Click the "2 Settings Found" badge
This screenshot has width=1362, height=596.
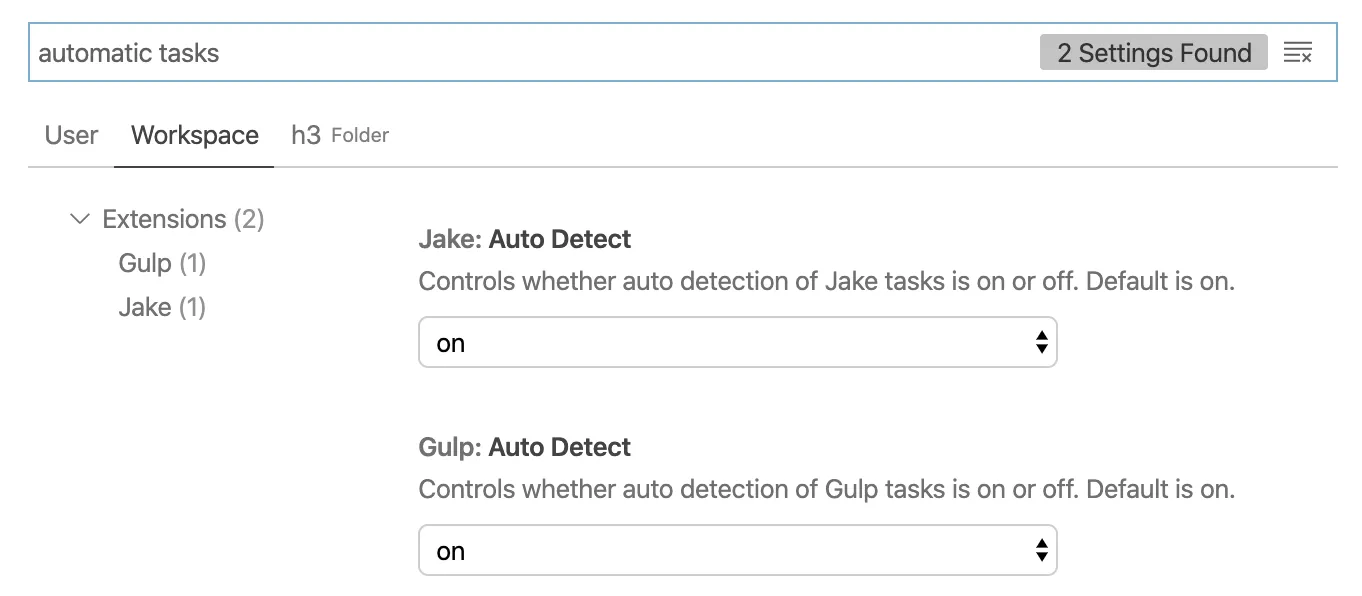1153,53
